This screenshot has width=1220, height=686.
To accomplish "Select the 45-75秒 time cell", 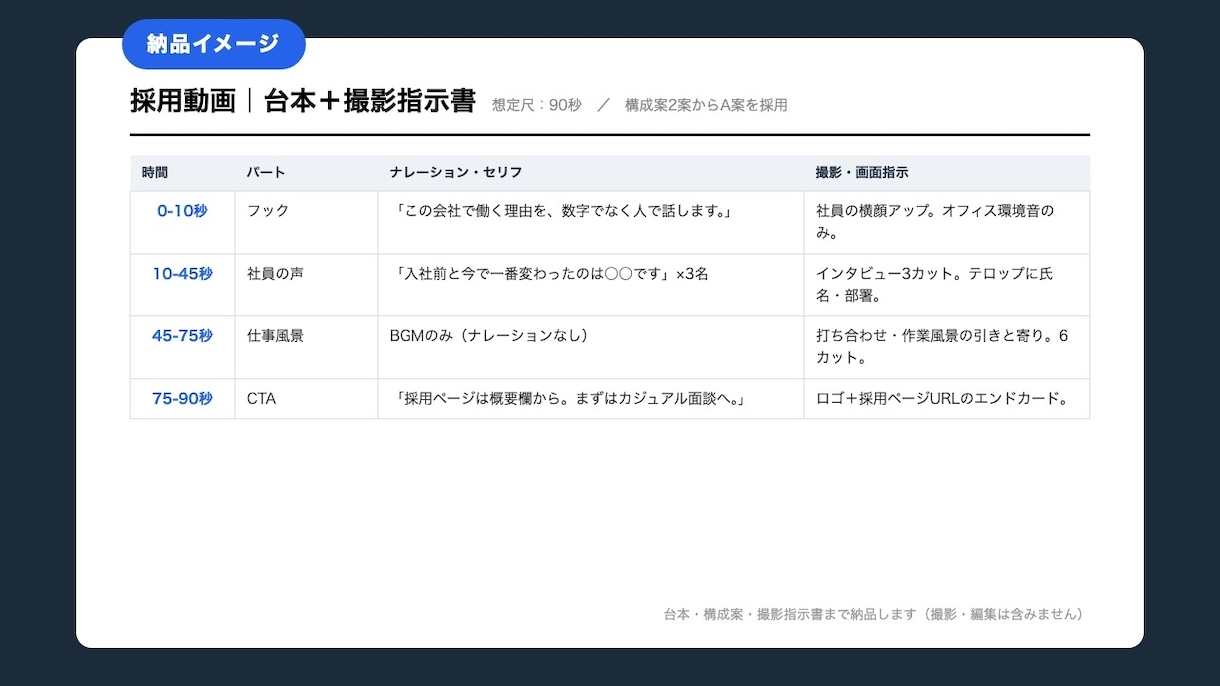I will (x=182, y=347).
